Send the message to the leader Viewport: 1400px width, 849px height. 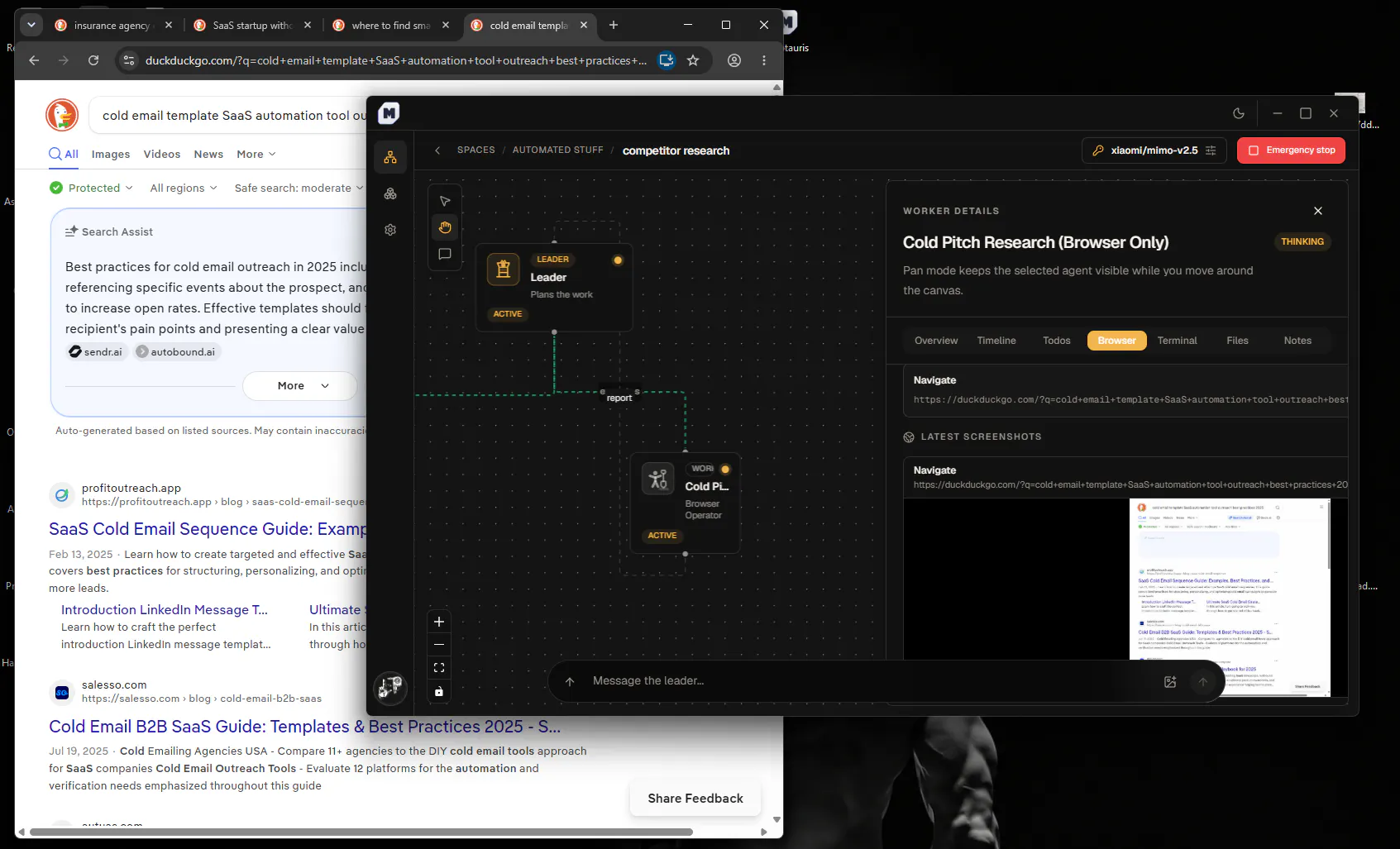(x=1203, y=682)
